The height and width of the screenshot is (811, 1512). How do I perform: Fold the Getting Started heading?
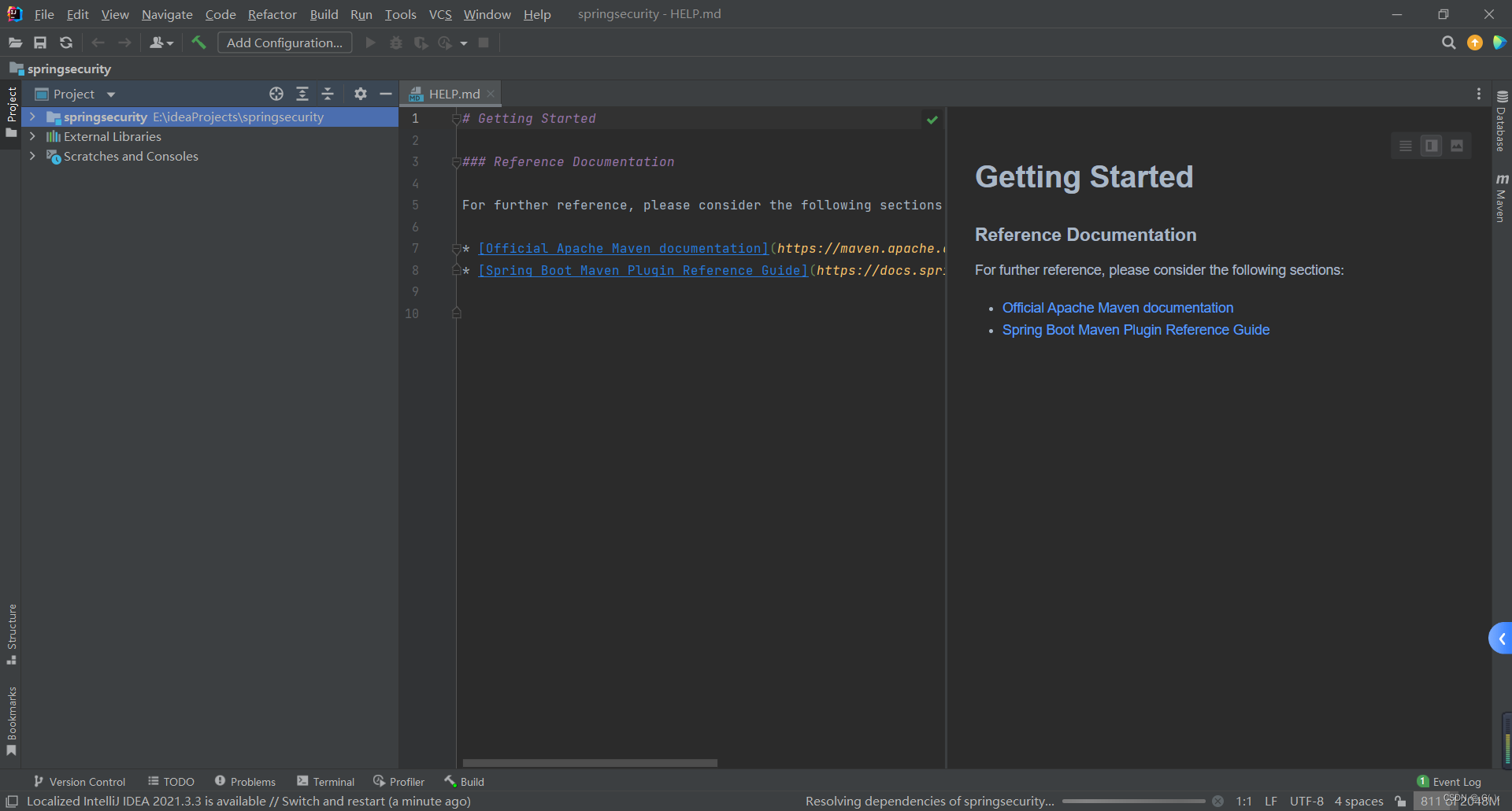[456, 119]
